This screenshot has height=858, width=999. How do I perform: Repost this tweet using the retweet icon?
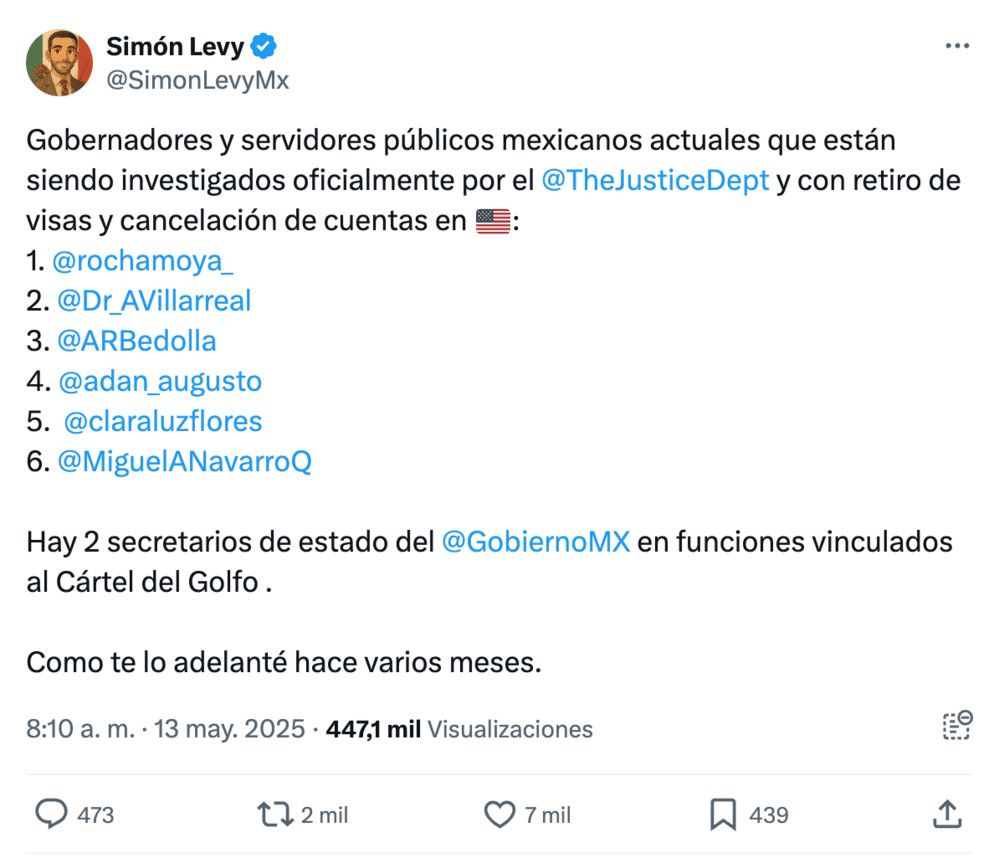273,815
